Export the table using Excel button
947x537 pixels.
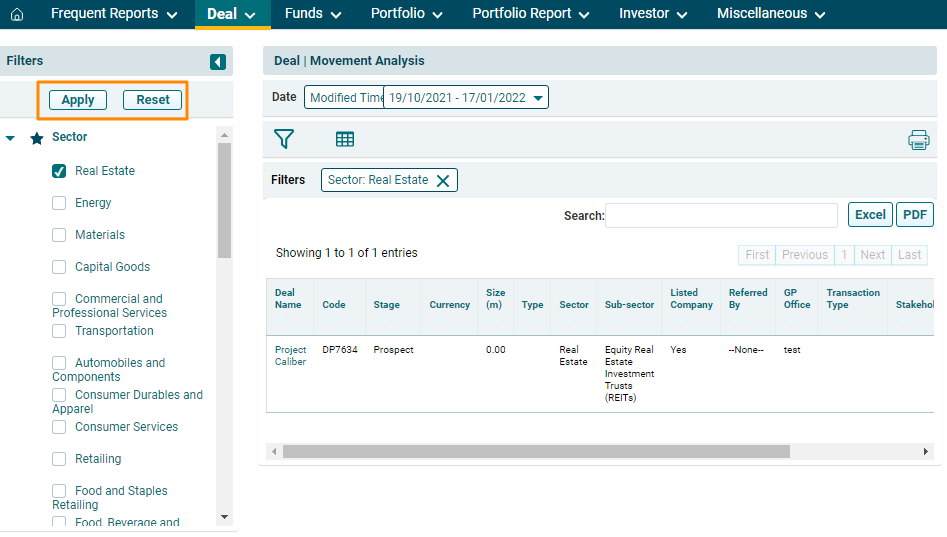870,215
